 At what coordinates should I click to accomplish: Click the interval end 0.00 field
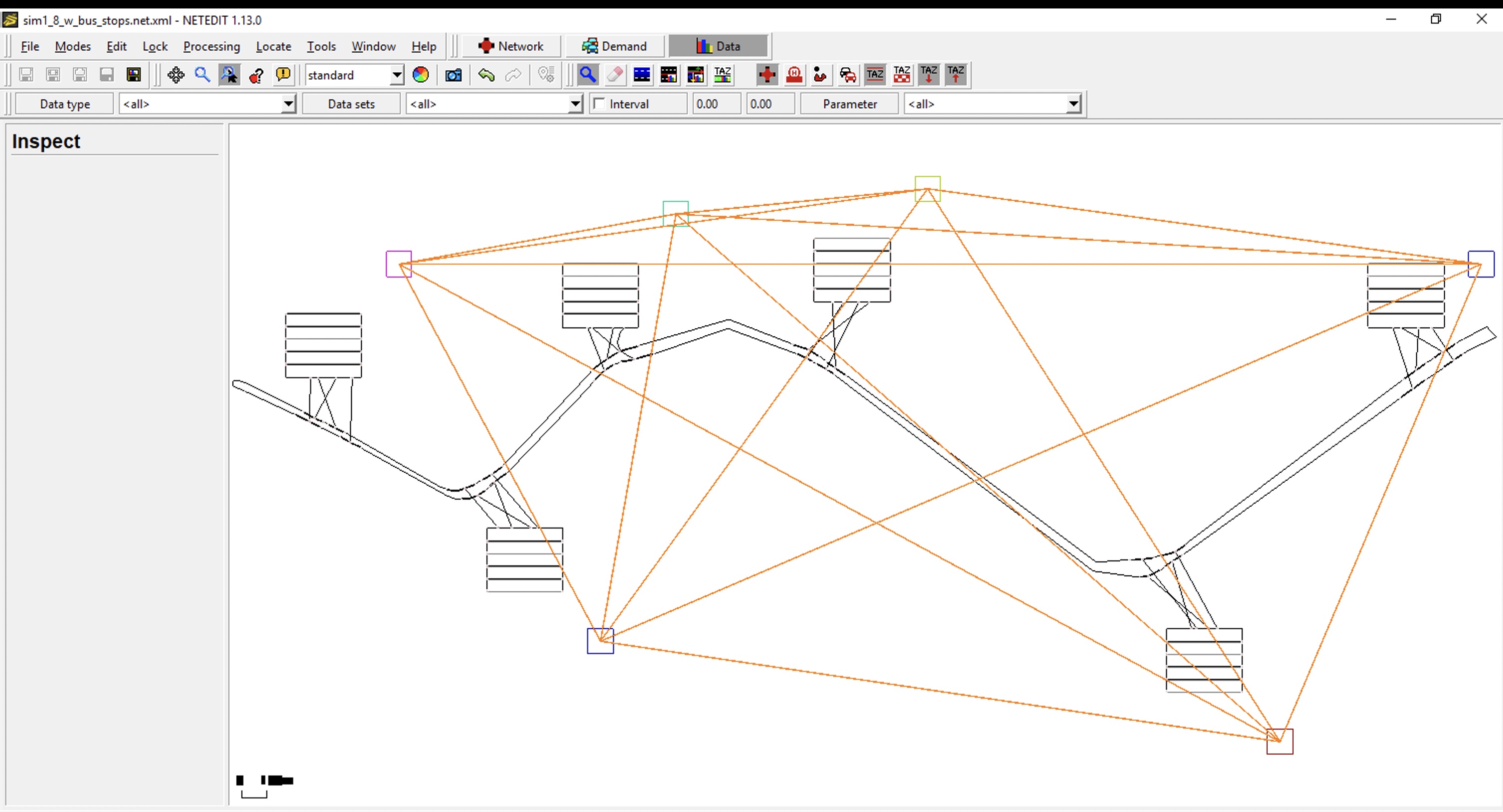pos(770,104)
